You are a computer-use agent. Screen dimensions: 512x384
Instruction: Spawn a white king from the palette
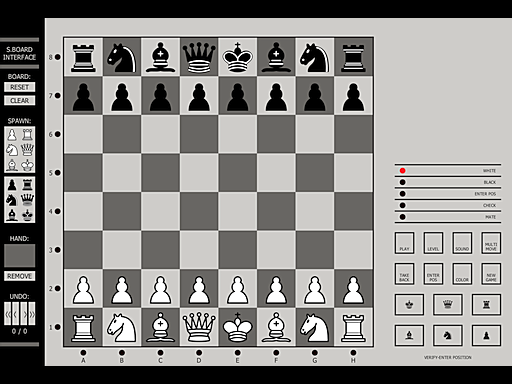click(x=27, y=165)
